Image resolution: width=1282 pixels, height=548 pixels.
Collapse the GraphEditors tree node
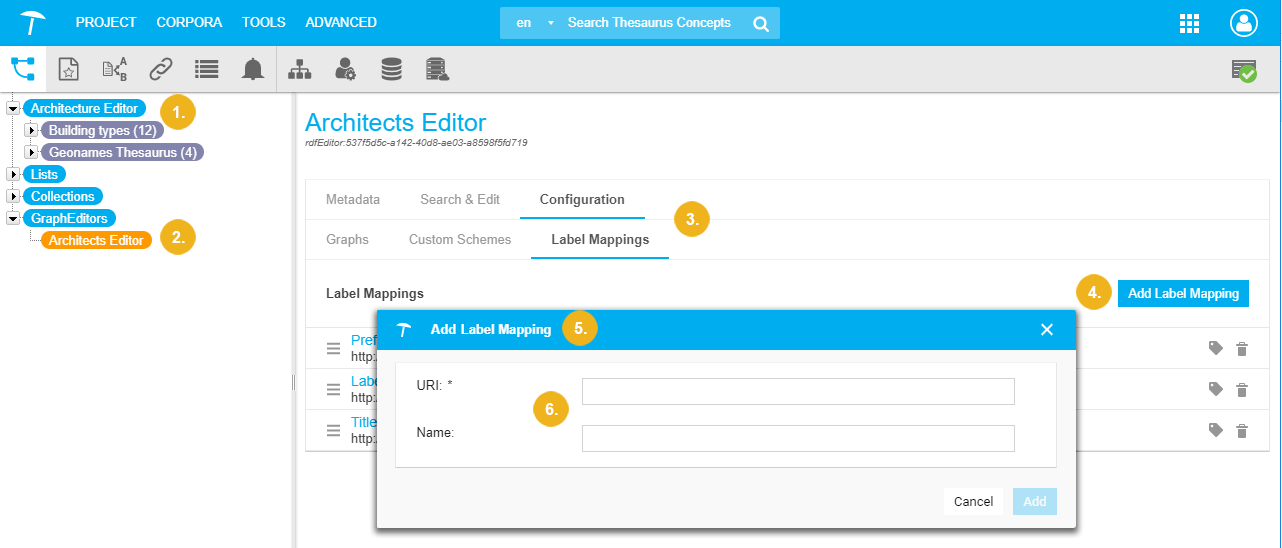point(13,218)
